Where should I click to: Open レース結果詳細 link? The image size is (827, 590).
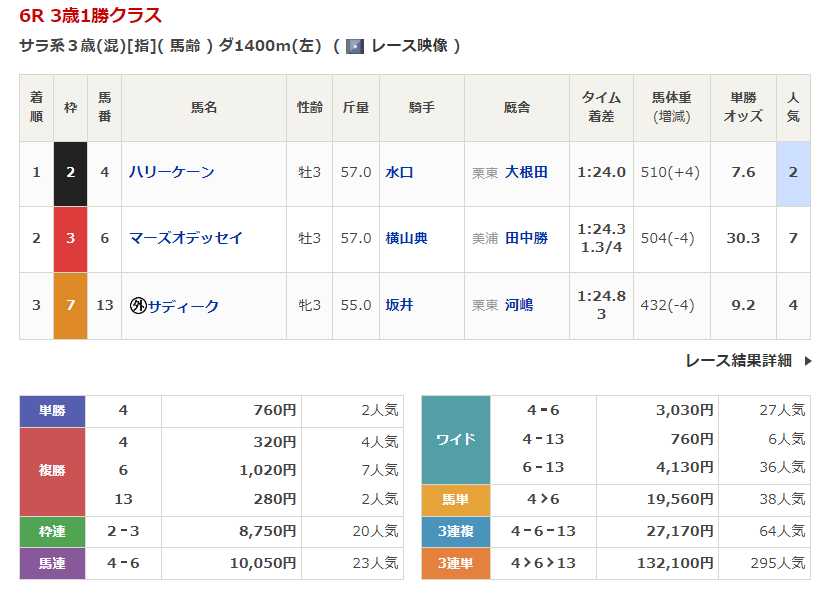click(738, 361)
